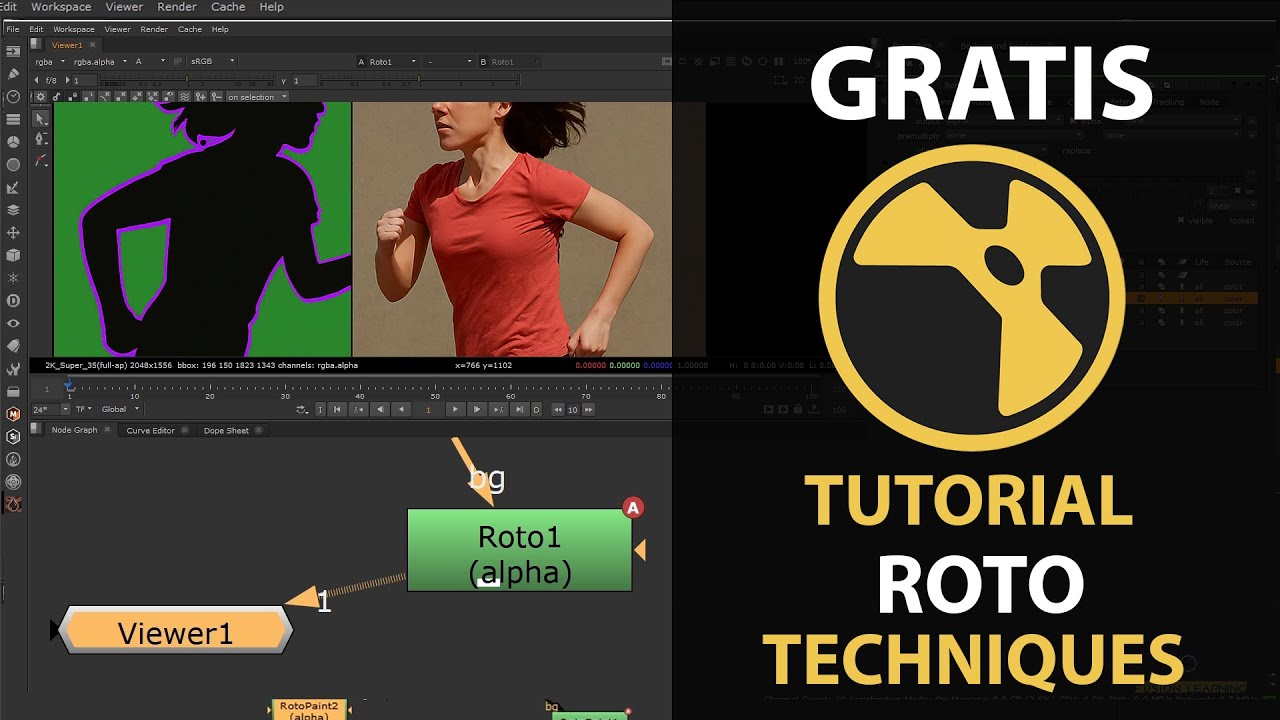Screen dimensions: 1280x720
Task: Open the rgba layer dropdown
Action: point(50,62)
